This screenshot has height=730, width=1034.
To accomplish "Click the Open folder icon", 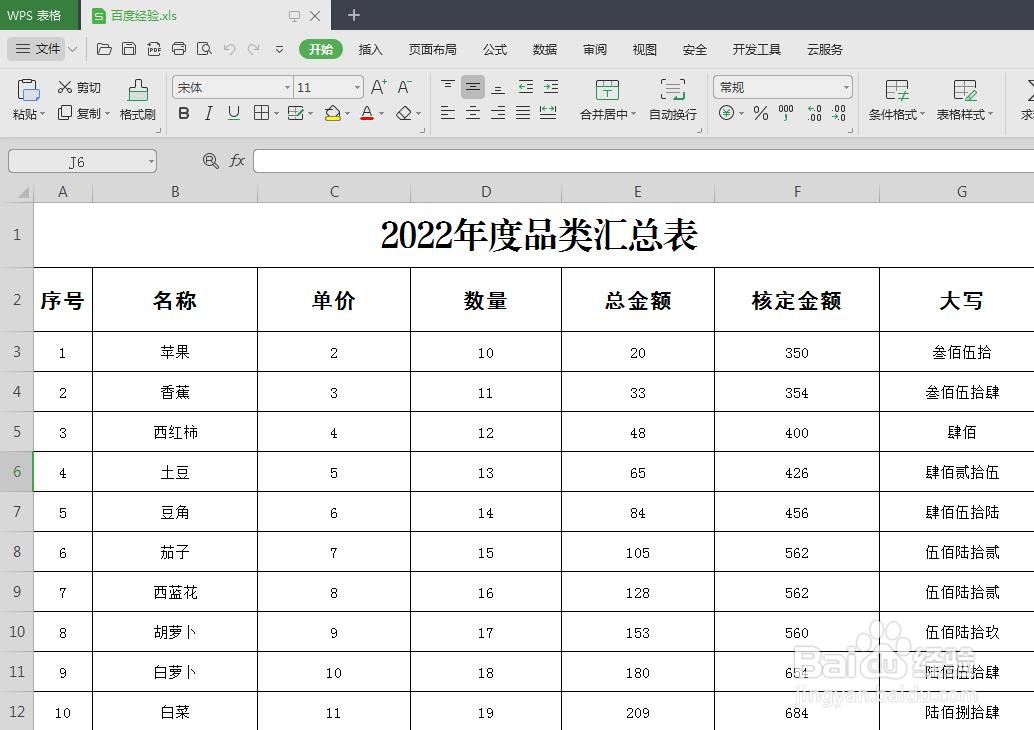I will (x=104, y=49).
